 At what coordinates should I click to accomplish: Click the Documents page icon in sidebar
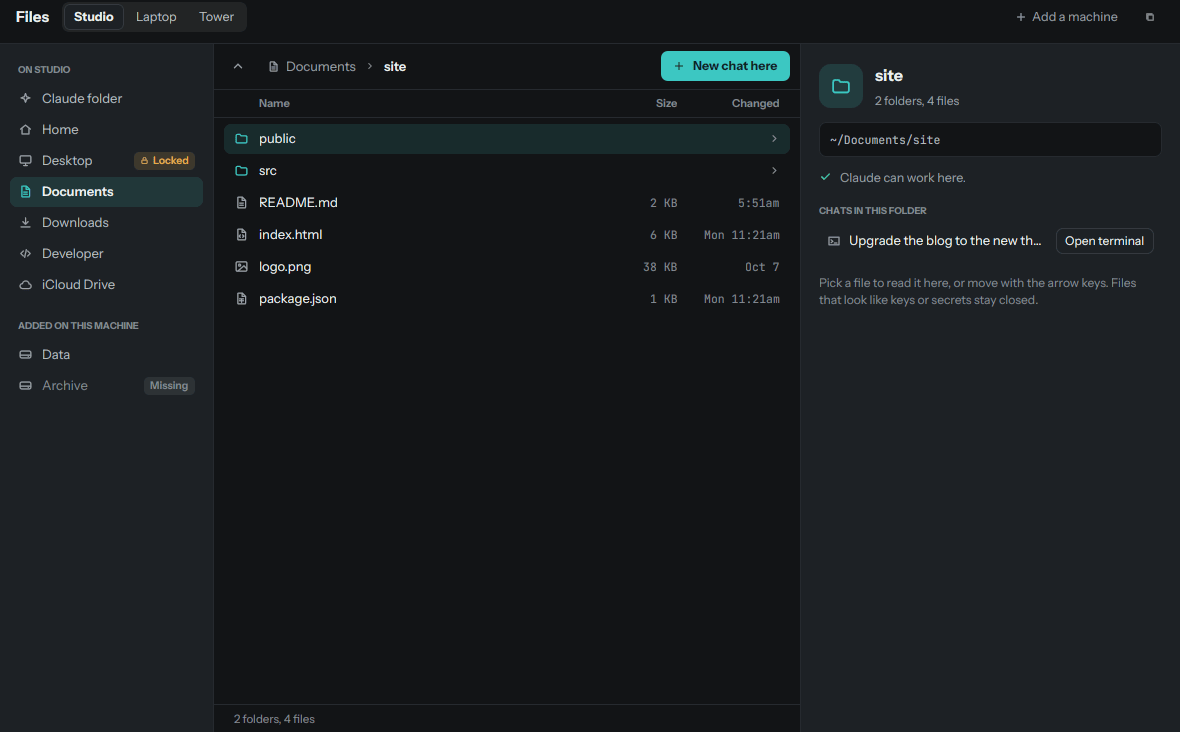(x=26, y=192)
